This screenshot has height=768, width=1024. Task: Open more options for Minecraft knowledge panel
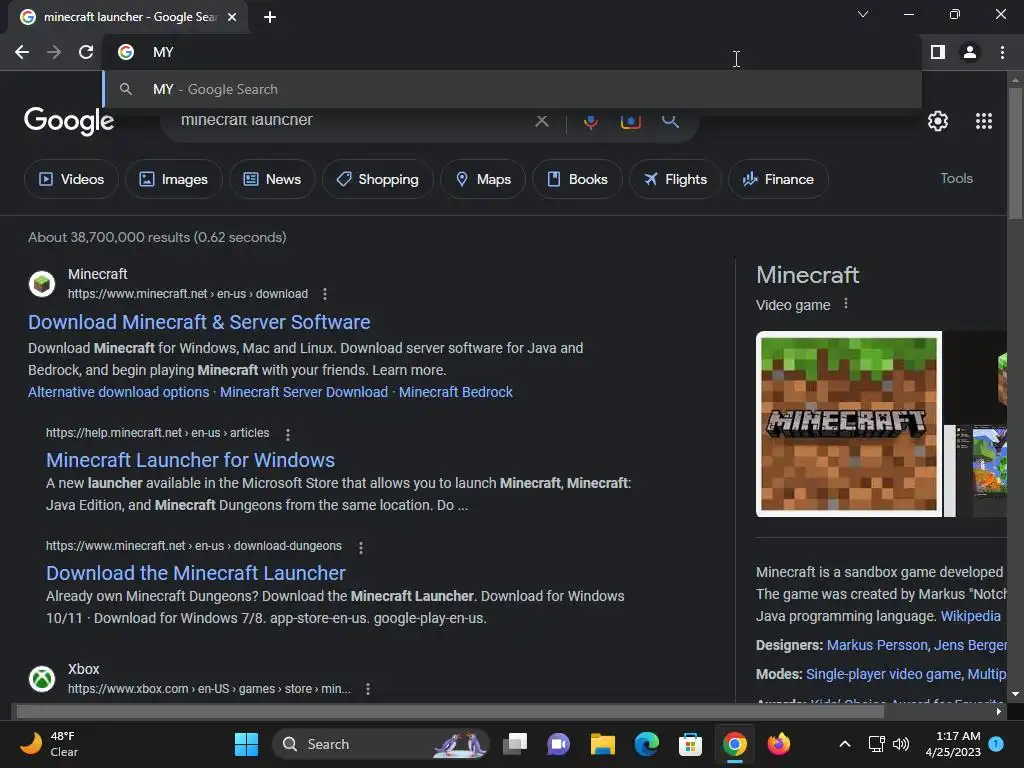coord(846,304)
